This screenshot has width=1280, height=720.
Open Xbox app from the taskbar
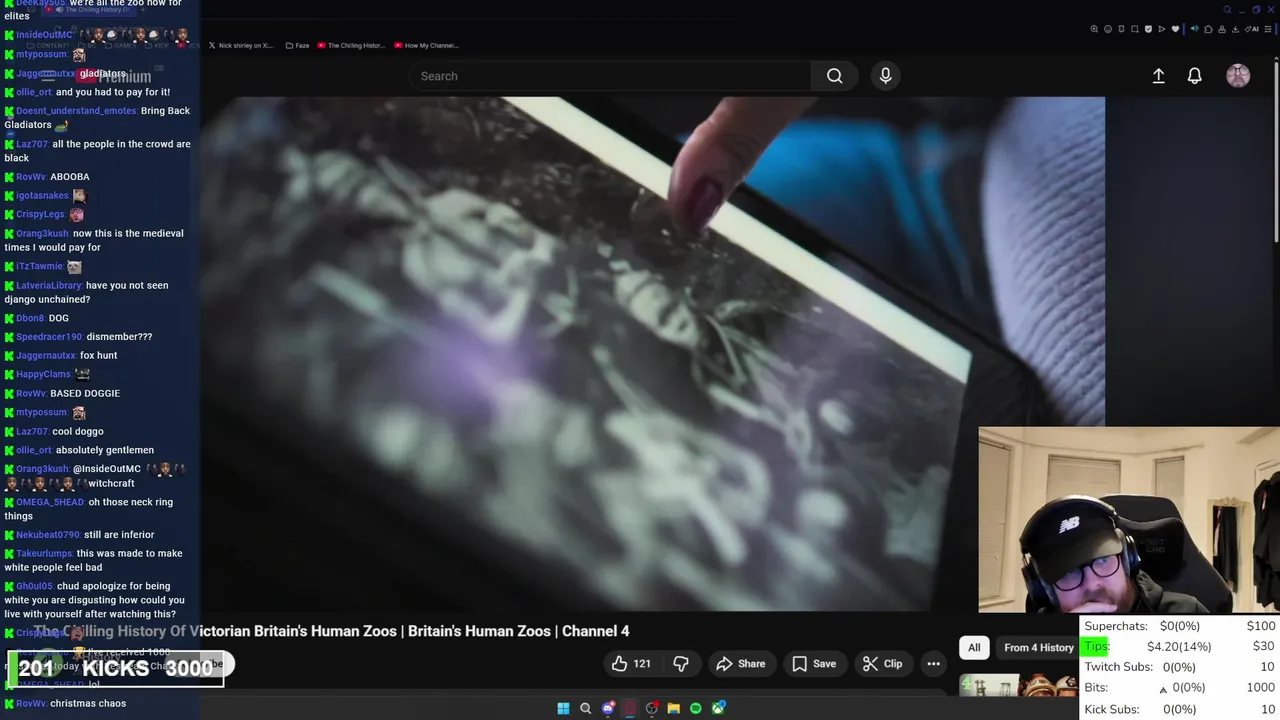[718, 708]
